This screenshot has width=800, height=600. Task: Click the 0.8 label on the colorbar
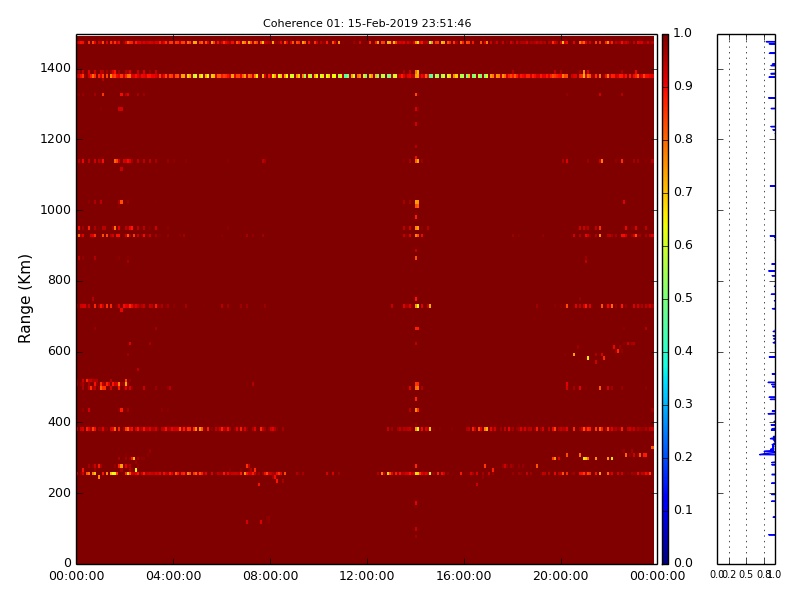[x=683, y=139]
